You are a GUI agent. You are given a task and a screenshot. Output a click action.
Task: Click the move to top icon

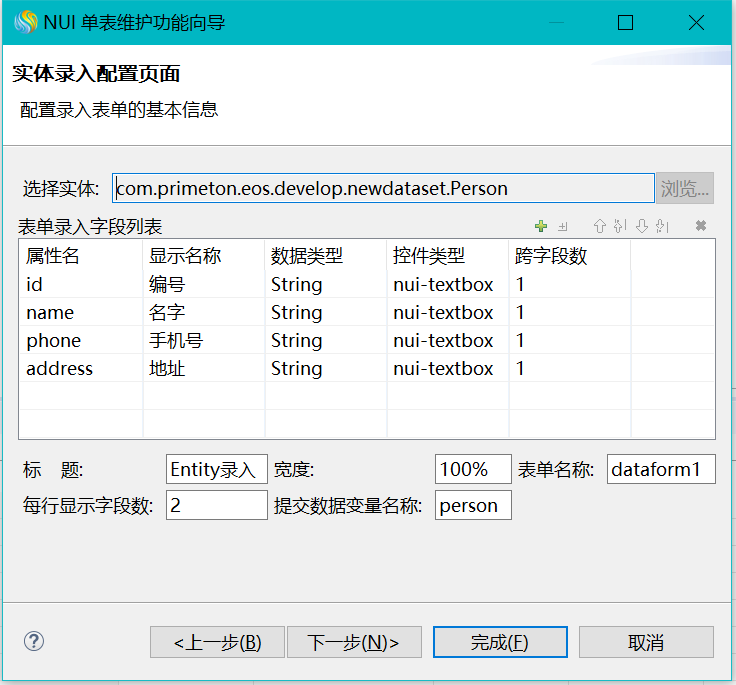coord(620,226)
